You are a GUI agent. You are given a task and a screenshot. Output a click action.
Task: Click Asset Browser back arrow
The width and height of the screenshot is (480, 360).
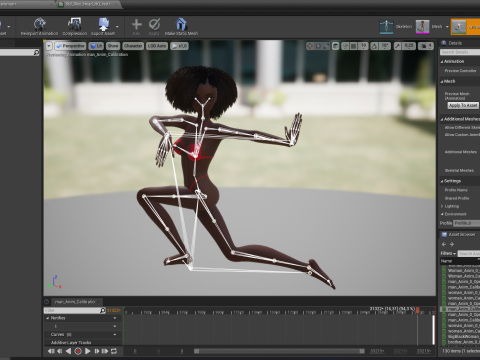tap(444, 244)
